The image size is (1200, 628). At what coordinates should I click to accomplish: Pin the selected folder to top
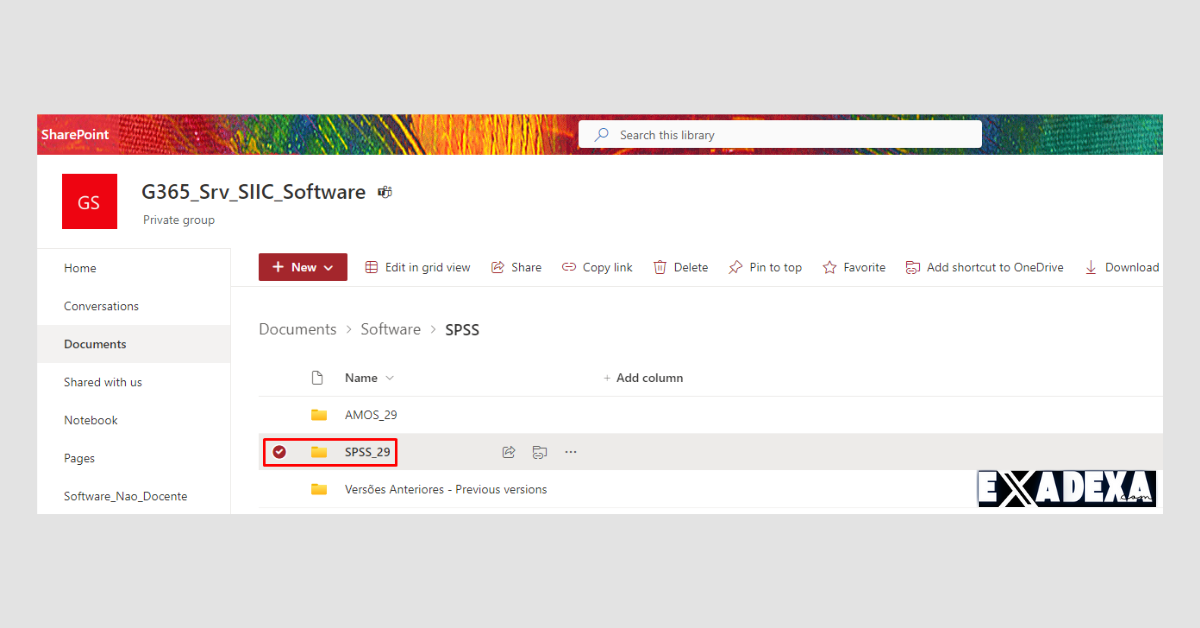click(765, 268)
